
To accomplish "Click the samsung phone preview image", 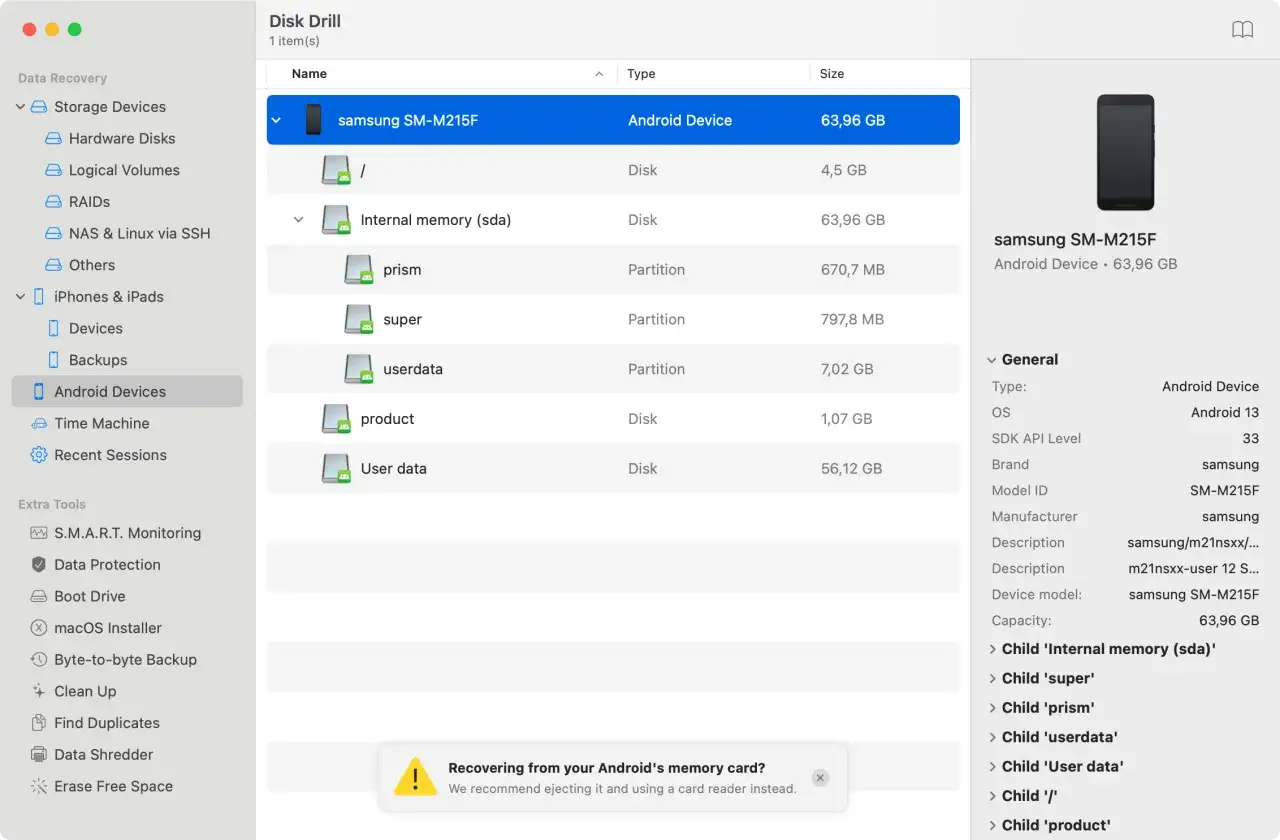I will [x=1125, y=152].
